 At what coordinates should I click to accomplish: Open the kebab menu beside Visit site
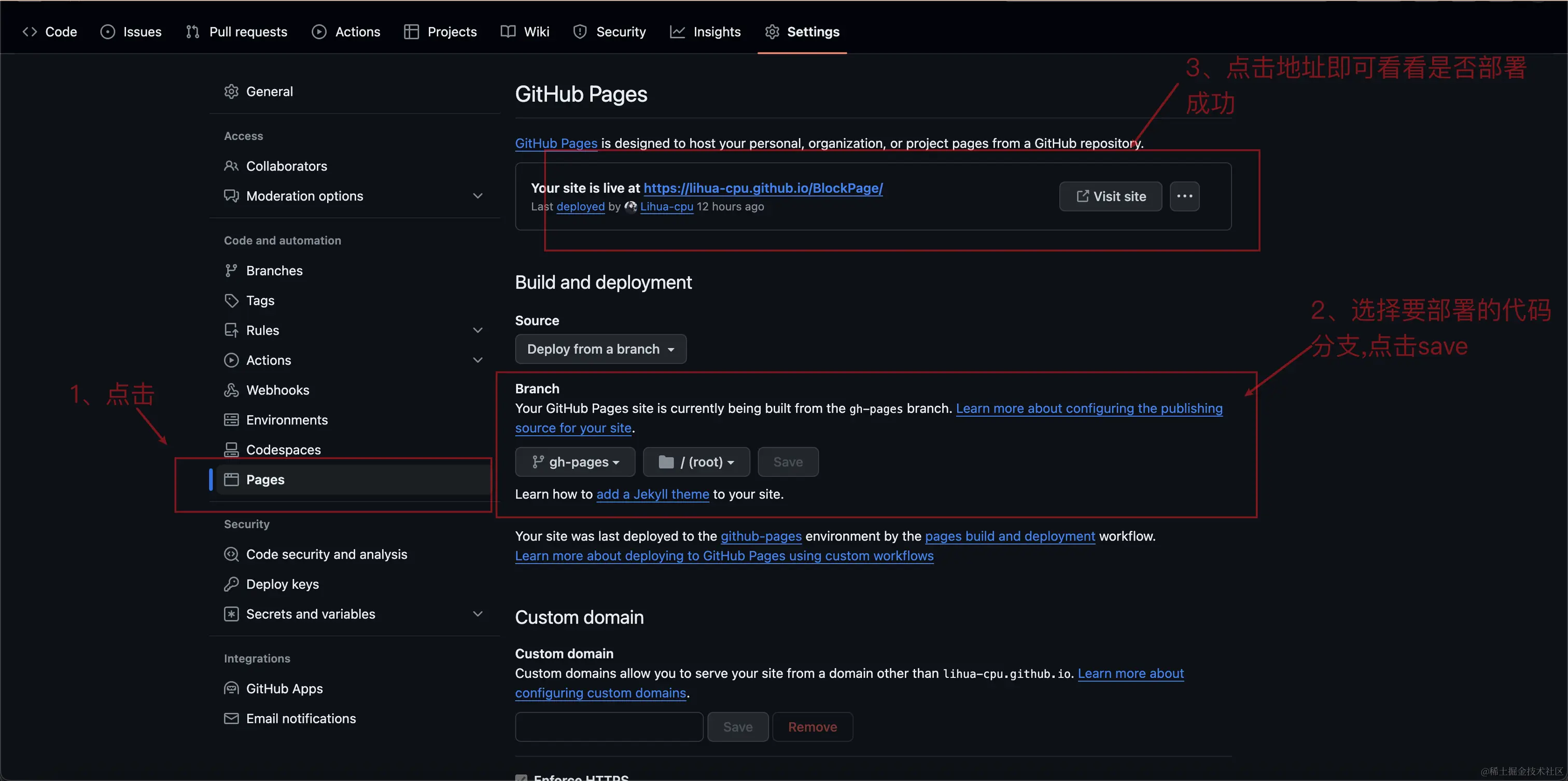click(1184, 196)
